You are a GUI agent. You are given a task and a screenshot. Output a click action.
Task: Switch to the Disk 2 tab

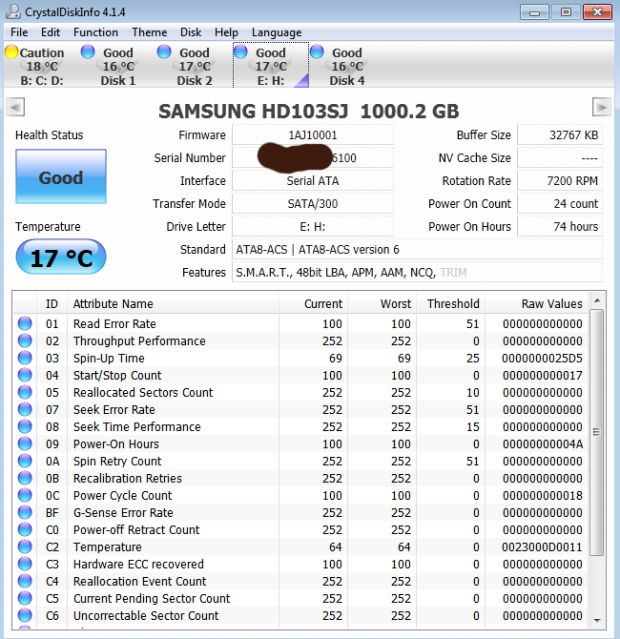point(194,66)
